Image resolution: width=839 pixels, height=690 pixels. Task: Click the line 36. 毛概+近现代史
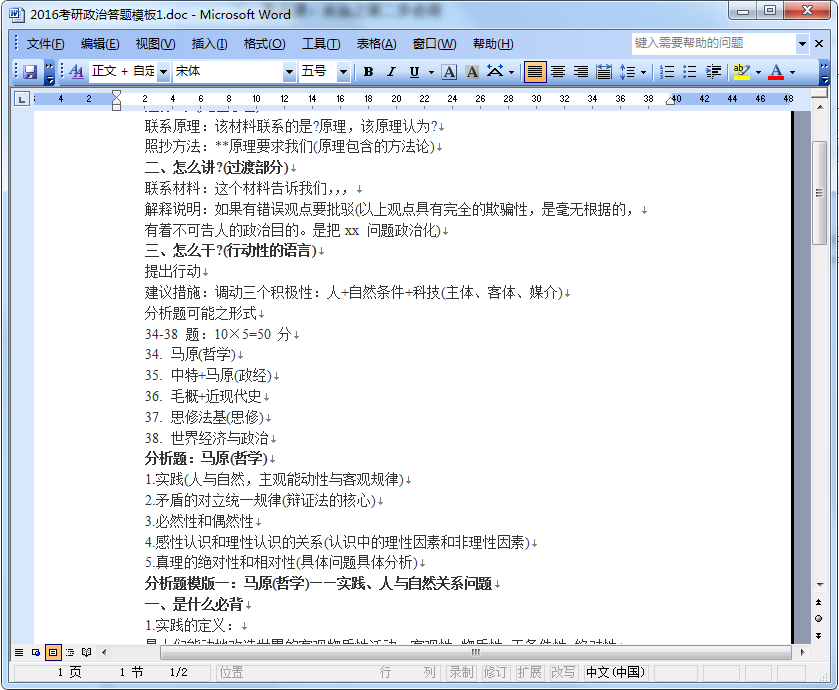point(203,396)
